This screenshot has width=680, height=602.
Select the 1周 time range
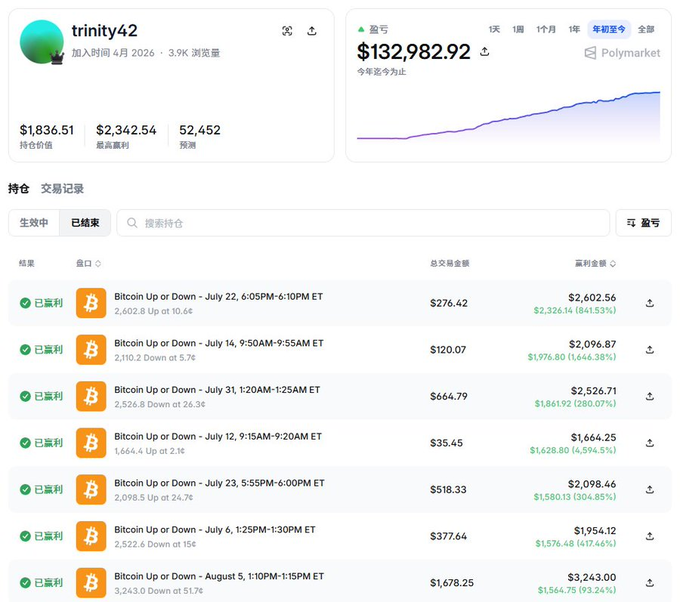coord(518,29)
